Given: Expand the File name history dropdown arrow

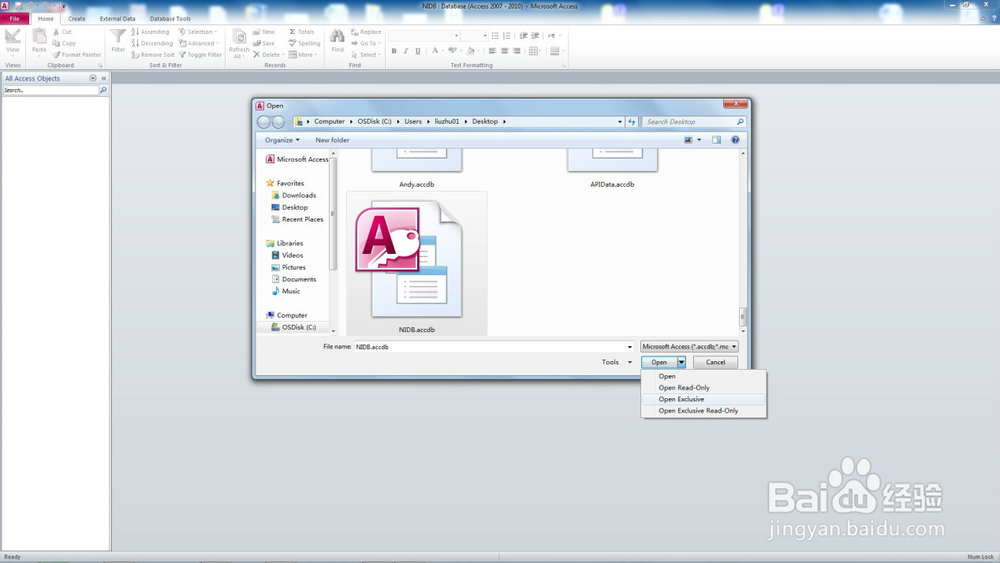Looking at the screenshot, I should (x=629, y=347).
